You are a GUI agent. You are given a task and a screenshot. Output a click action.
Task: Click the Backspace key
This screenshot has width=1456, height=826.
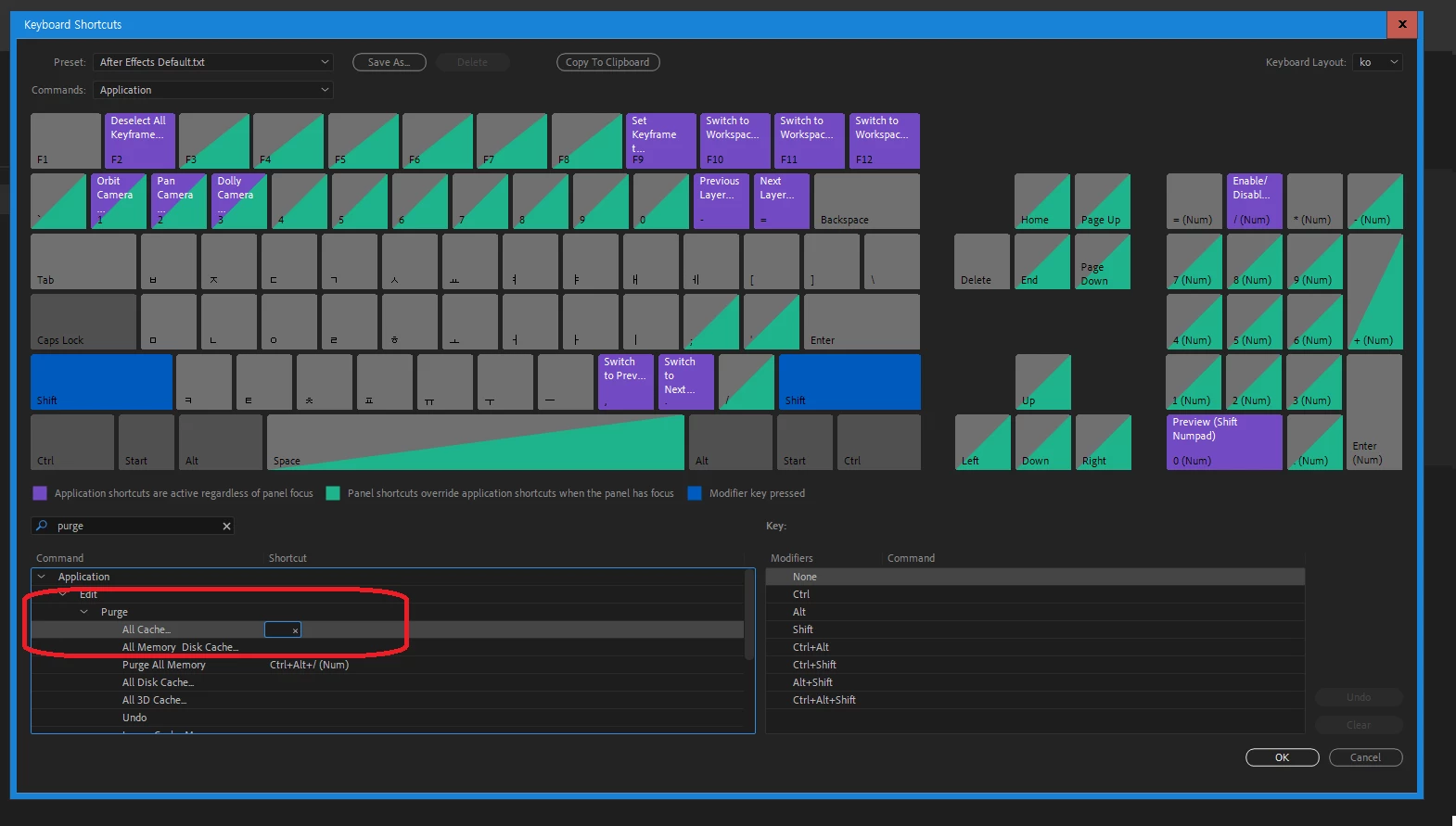tap(867, 201)
